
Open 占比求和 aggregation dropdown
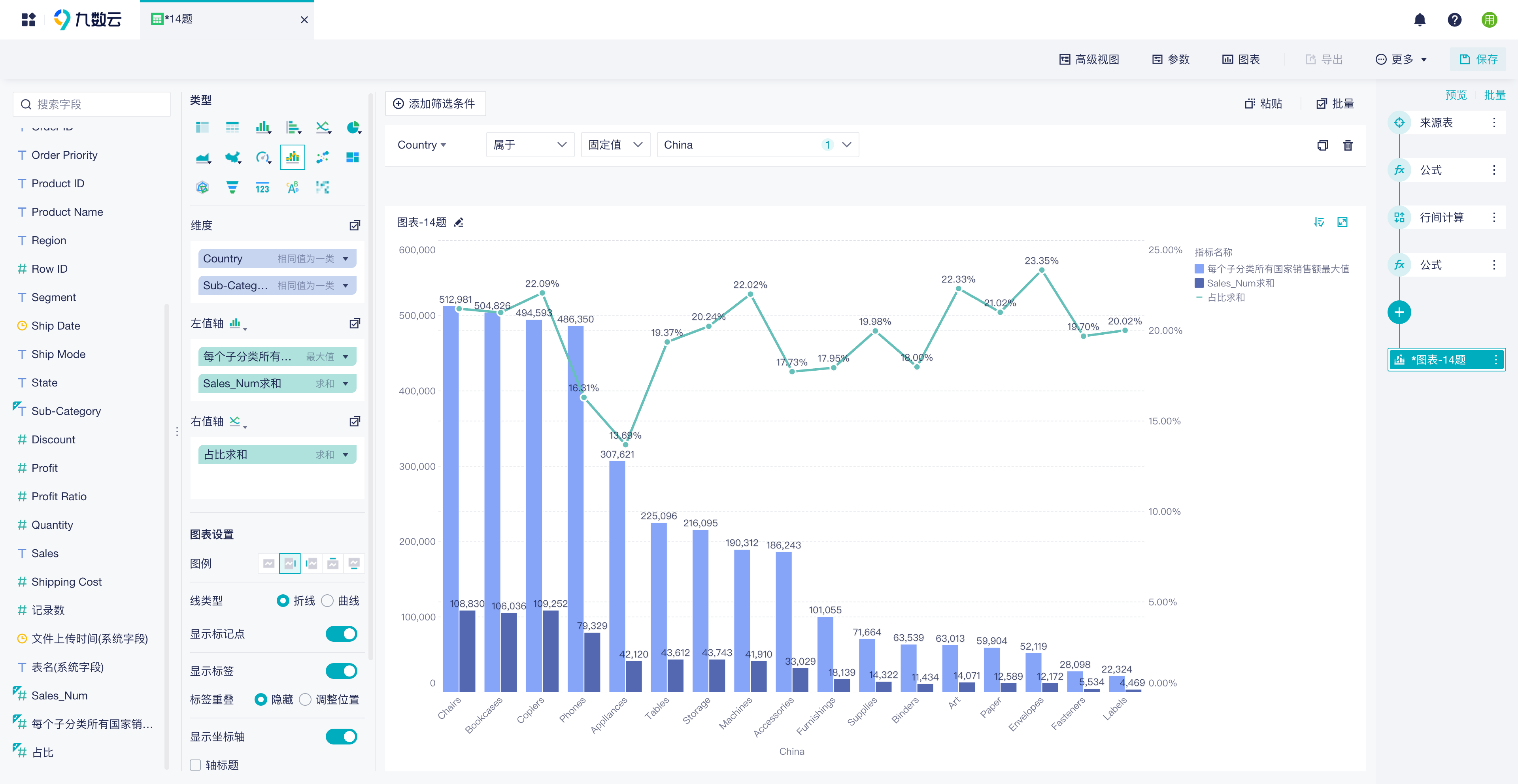(346, 455)
